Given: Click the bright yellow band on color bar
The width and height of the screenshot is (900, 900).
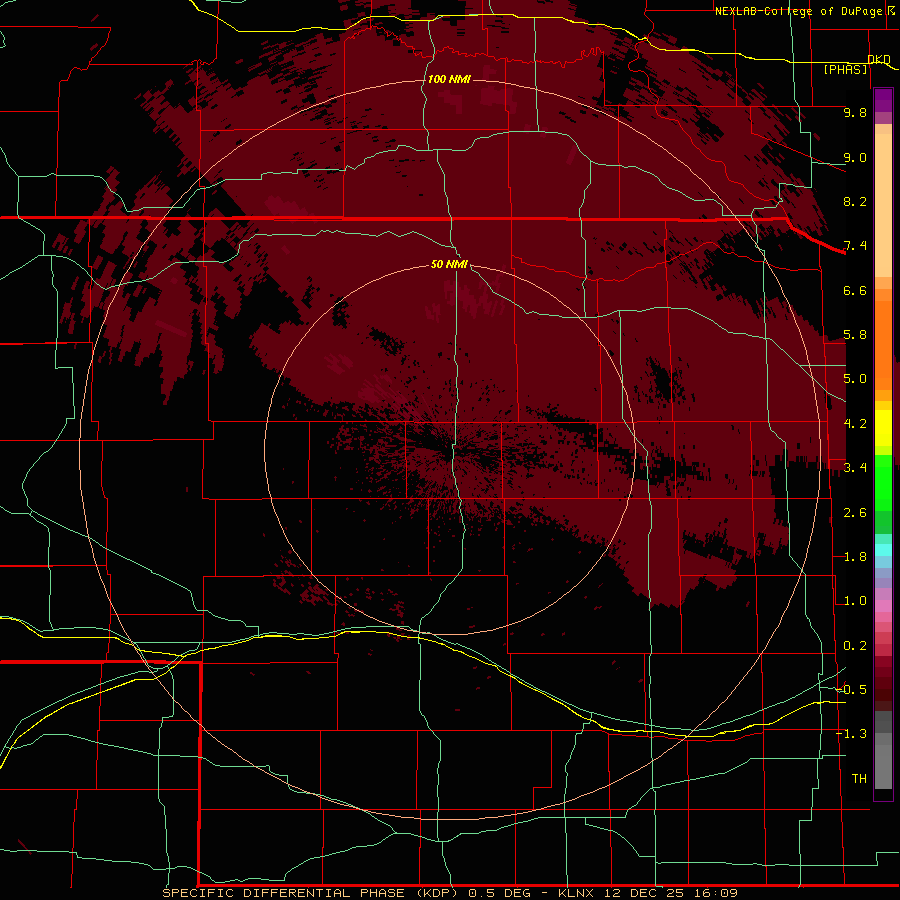Looking at the screenshot, I should pyautogui.click(x=883, y=428).
